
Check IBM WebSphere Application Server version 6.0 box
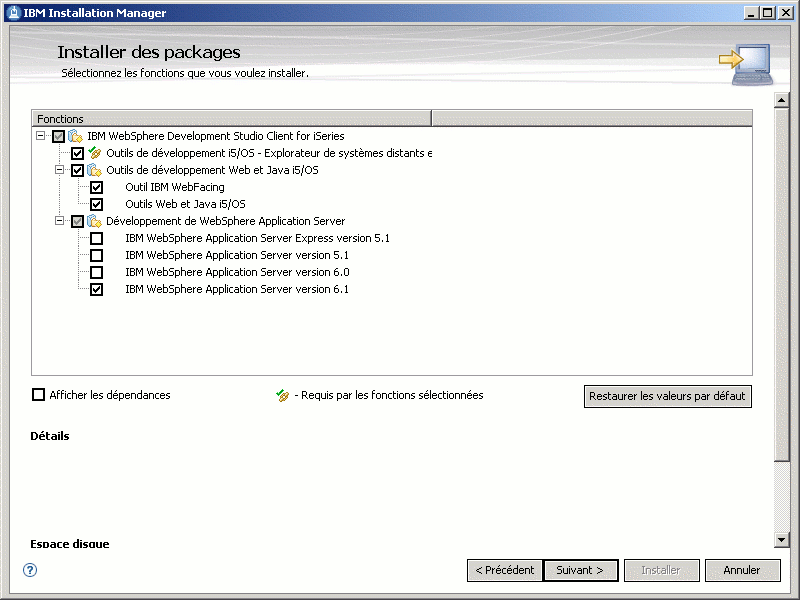click(96, 272)
